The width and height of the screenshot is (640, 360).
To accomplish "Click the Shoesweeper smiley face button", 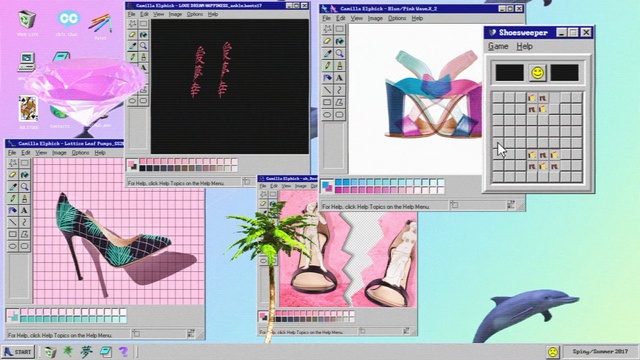I will [x=537, y=73].
